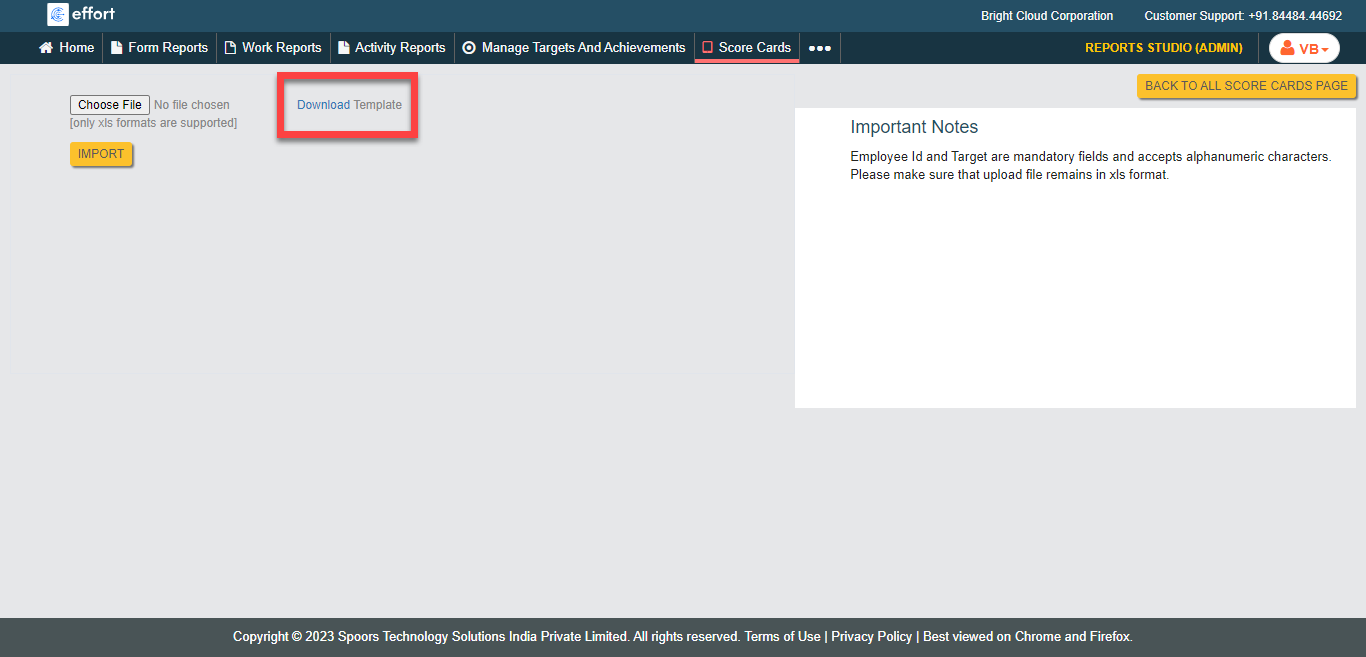Click the effort logo icon
The height and width of the screenshot is (657, 1366).
[x=58, y=15]
